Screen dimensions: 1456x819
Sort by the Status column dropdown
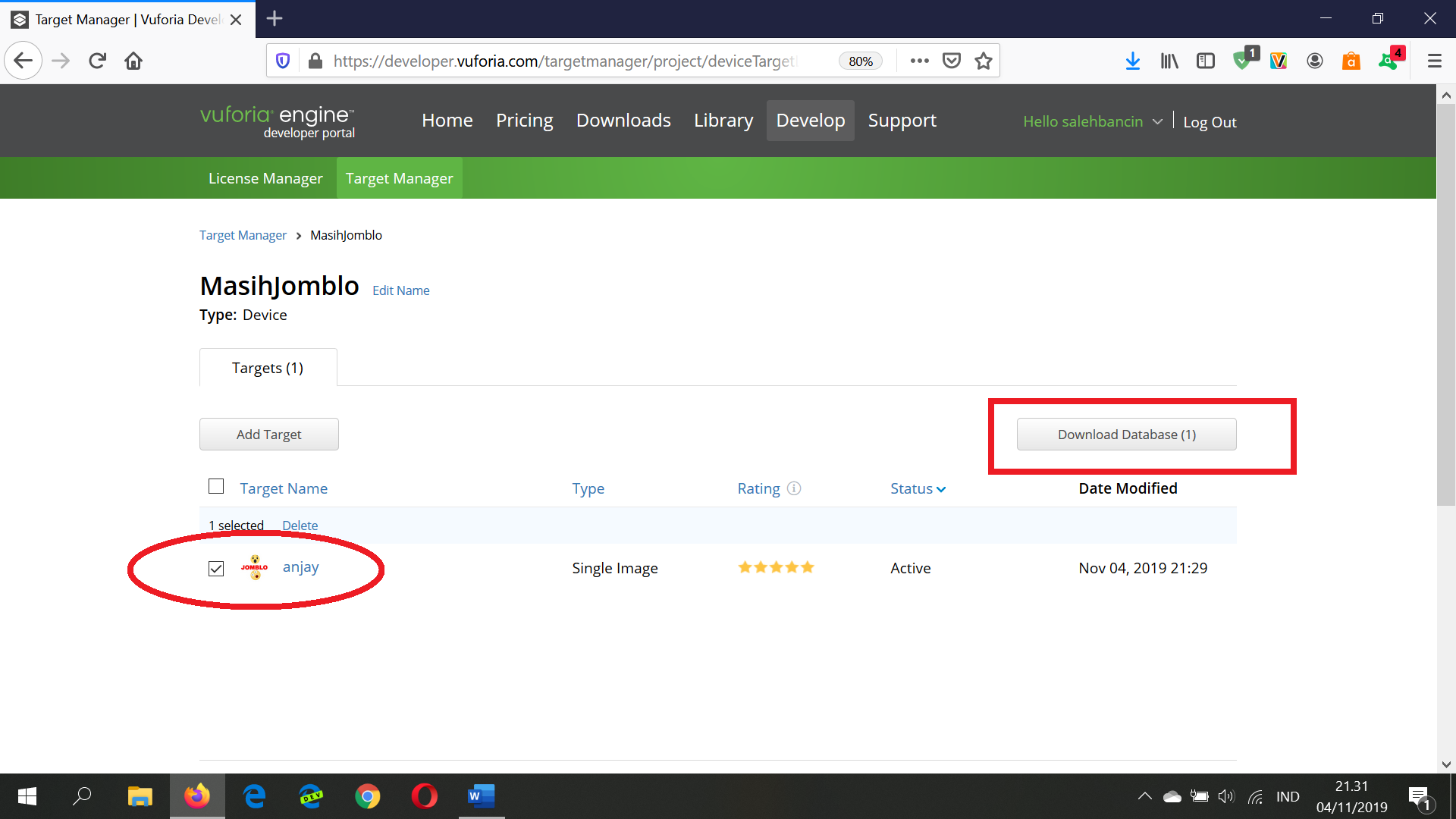(x=918, y=489)
